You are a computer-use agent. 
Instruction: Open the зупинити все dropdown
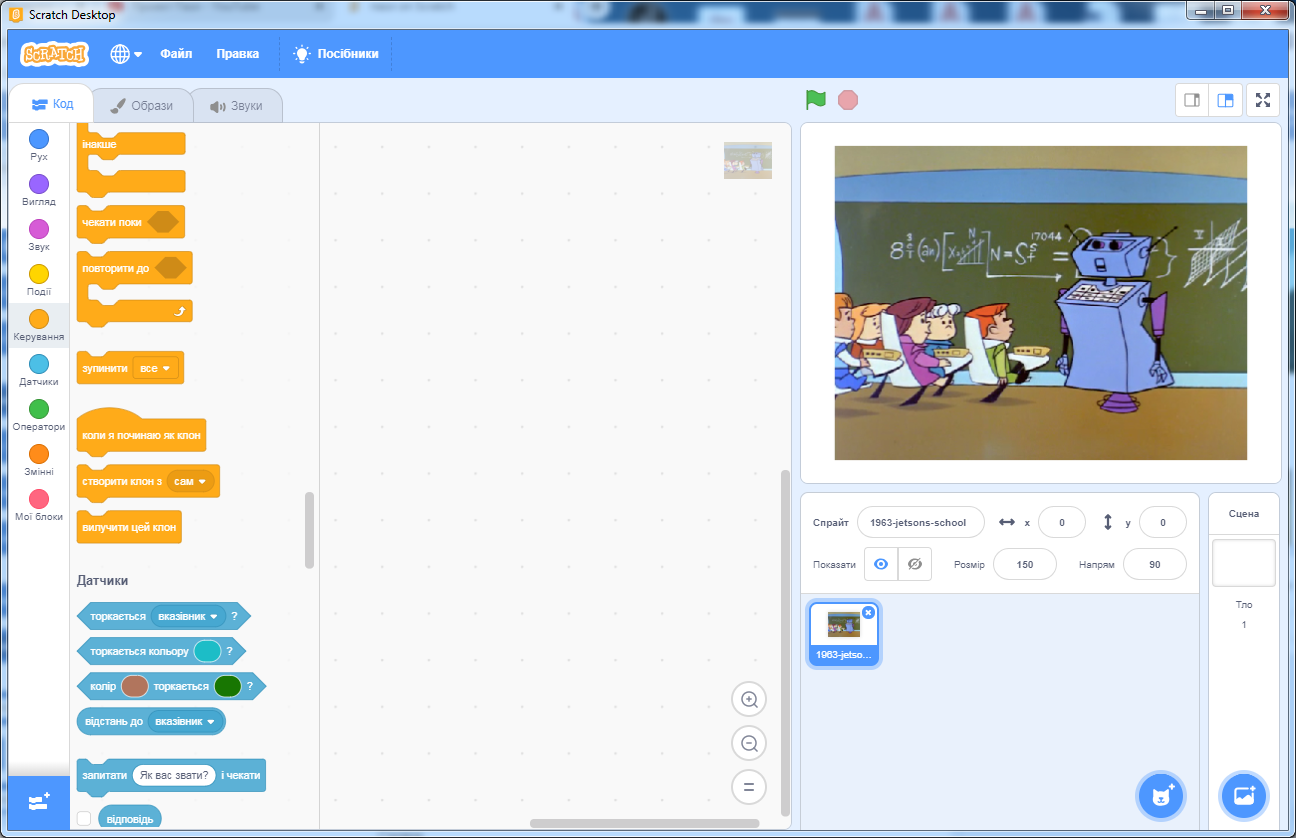[154, 368]
